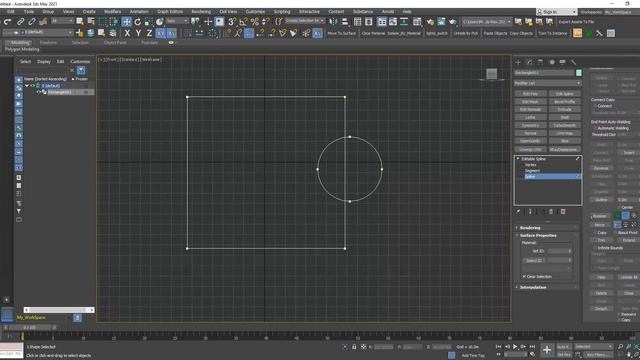Click the Unlink Selection icon
The height and width of the screenshot is (360, 640).
(31, 22)
